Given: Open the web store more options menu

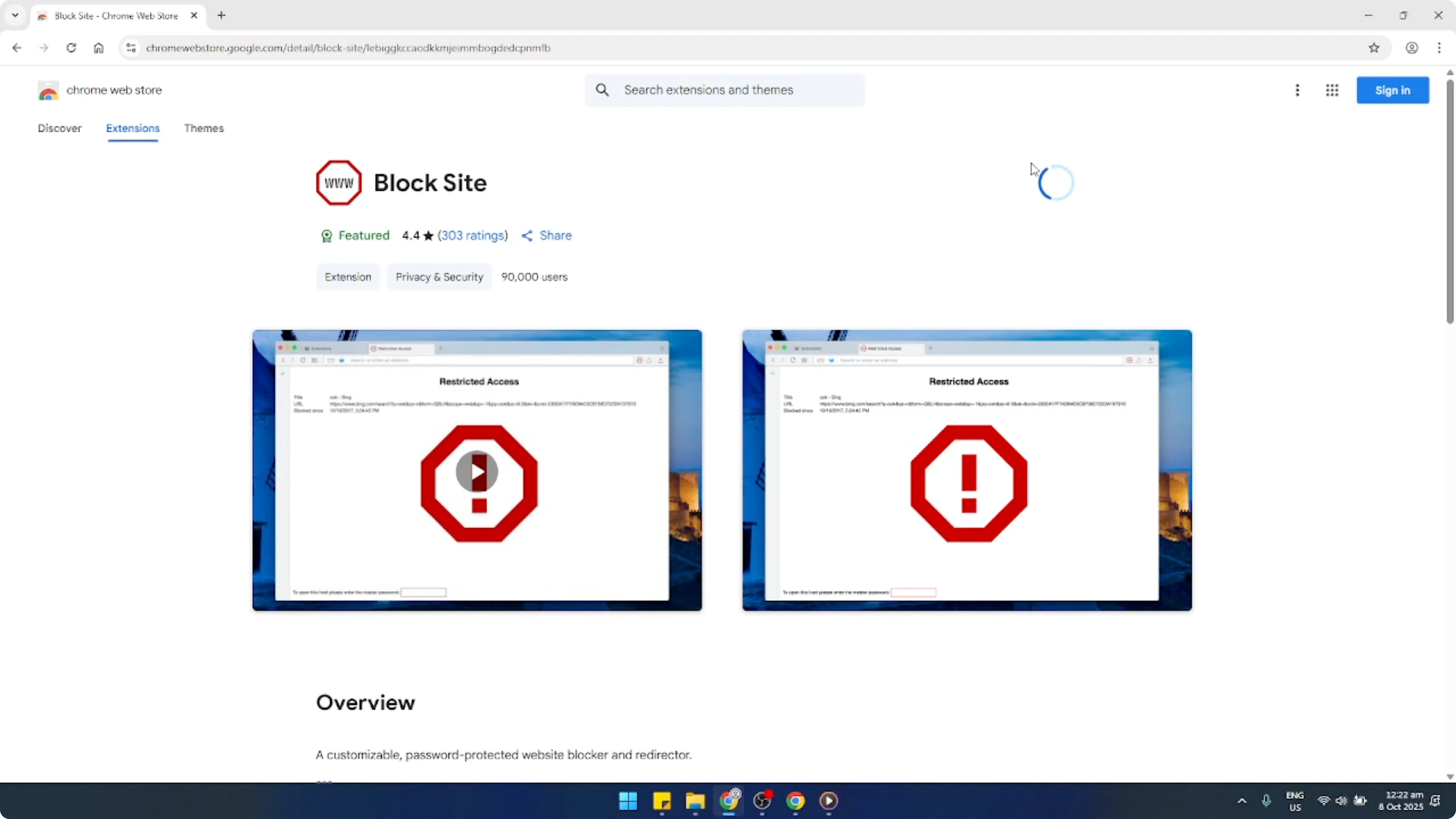Looking at the screenshot, I should click(x=1297, y=91).
